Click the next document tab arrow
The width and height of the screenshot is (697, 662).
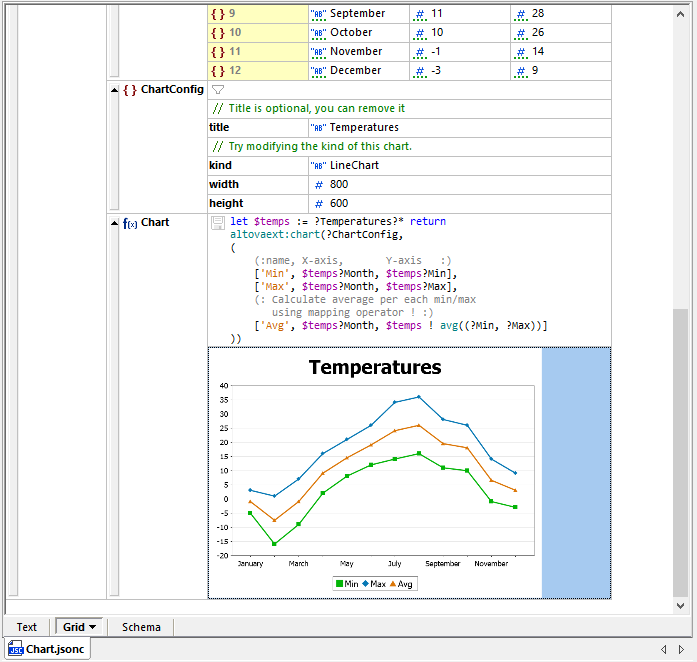point(681,649)
